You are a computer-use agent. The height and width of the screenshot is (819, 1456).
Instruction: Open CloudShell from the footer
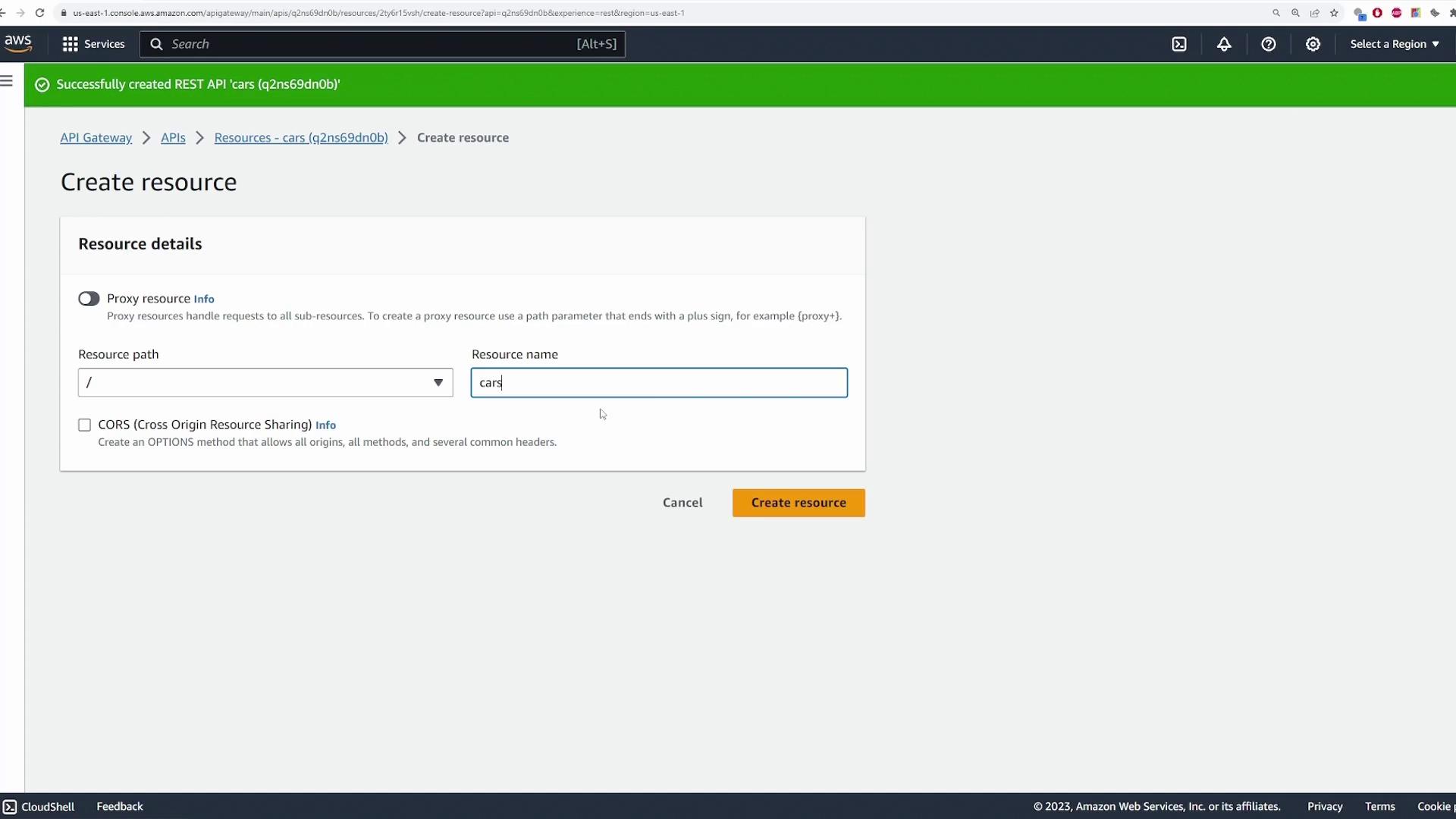39,806
